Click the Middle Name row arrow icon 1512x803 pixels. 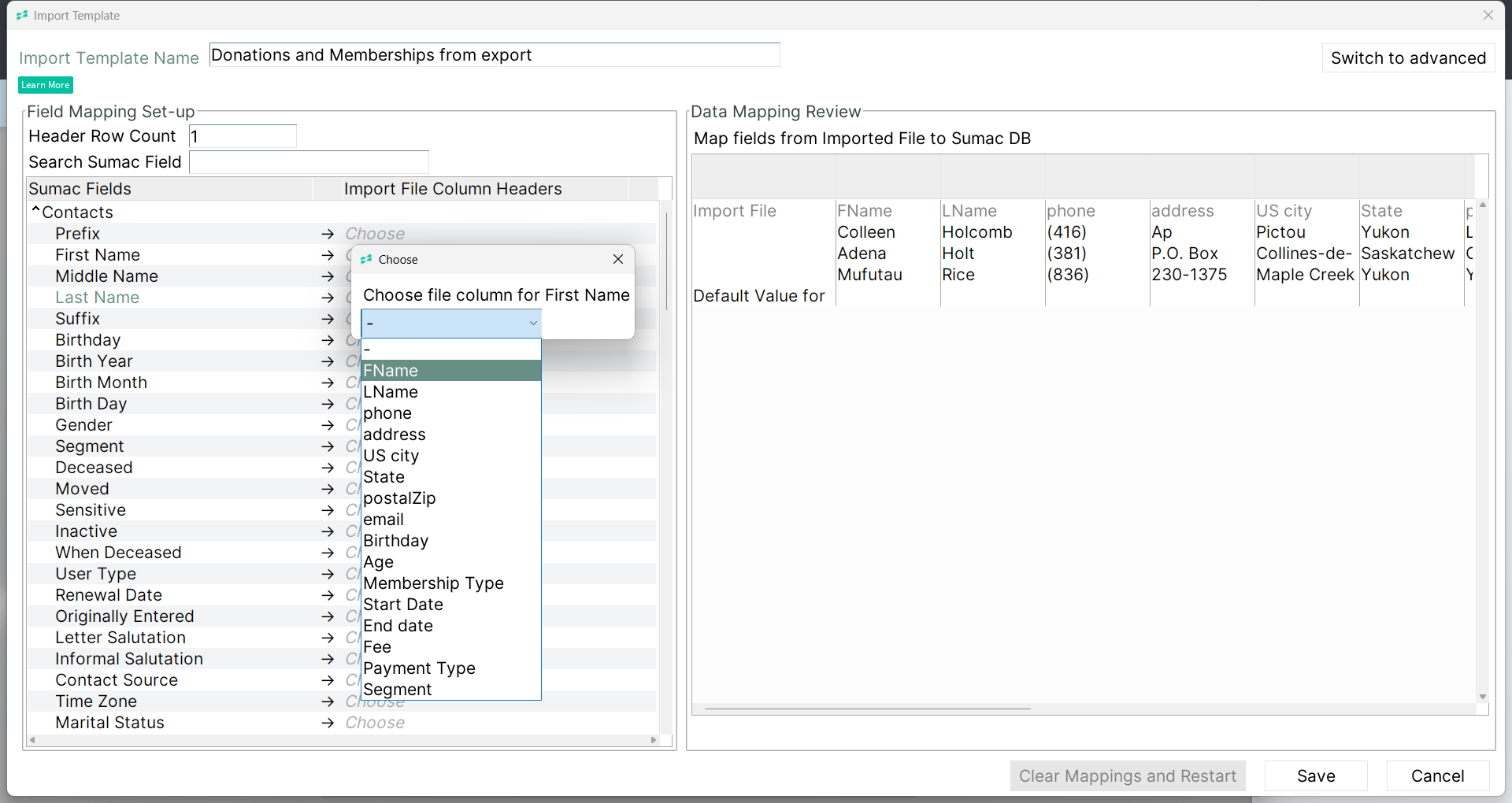tap(328, 276)
